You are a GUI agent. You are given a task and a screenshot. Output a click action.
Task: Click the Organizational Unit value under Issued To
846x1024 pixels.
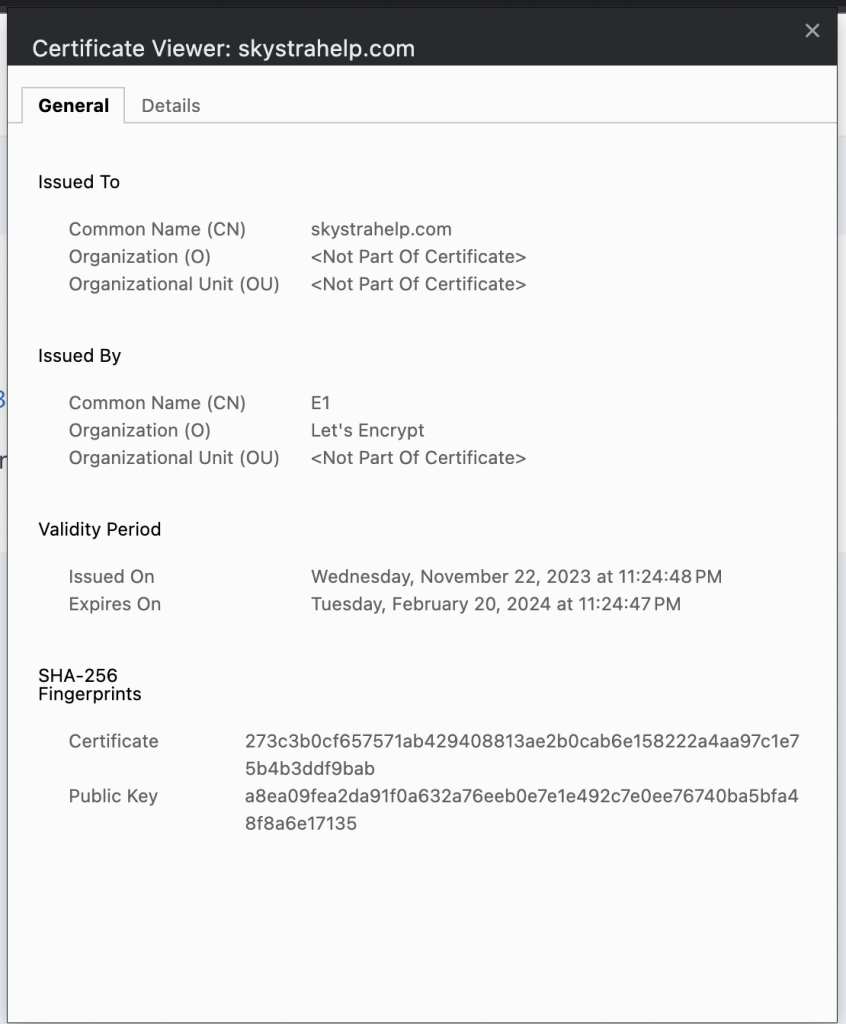[x=418, y=284]
